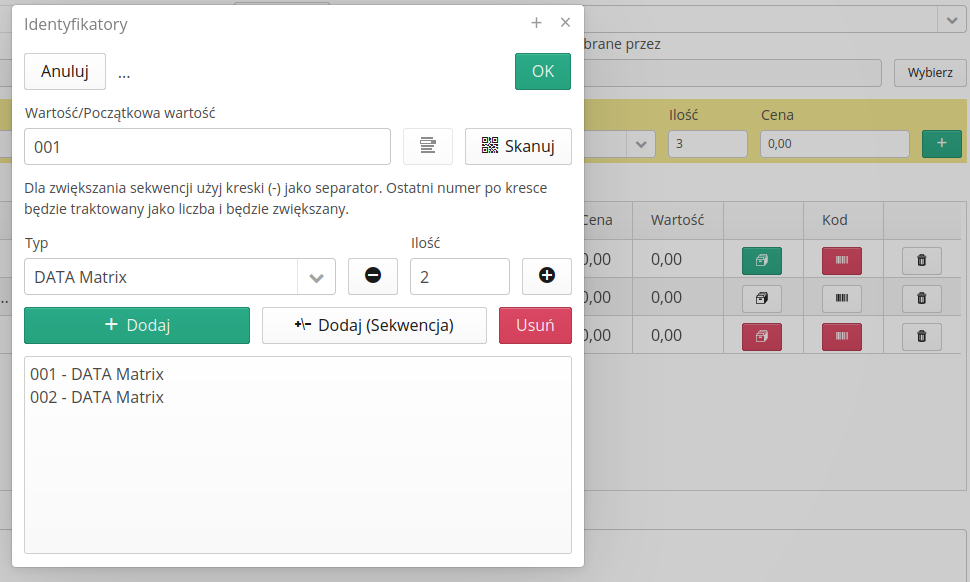Click the white barcode icon in second row
This screenshot has height=582, width=970.
[841, 298]
